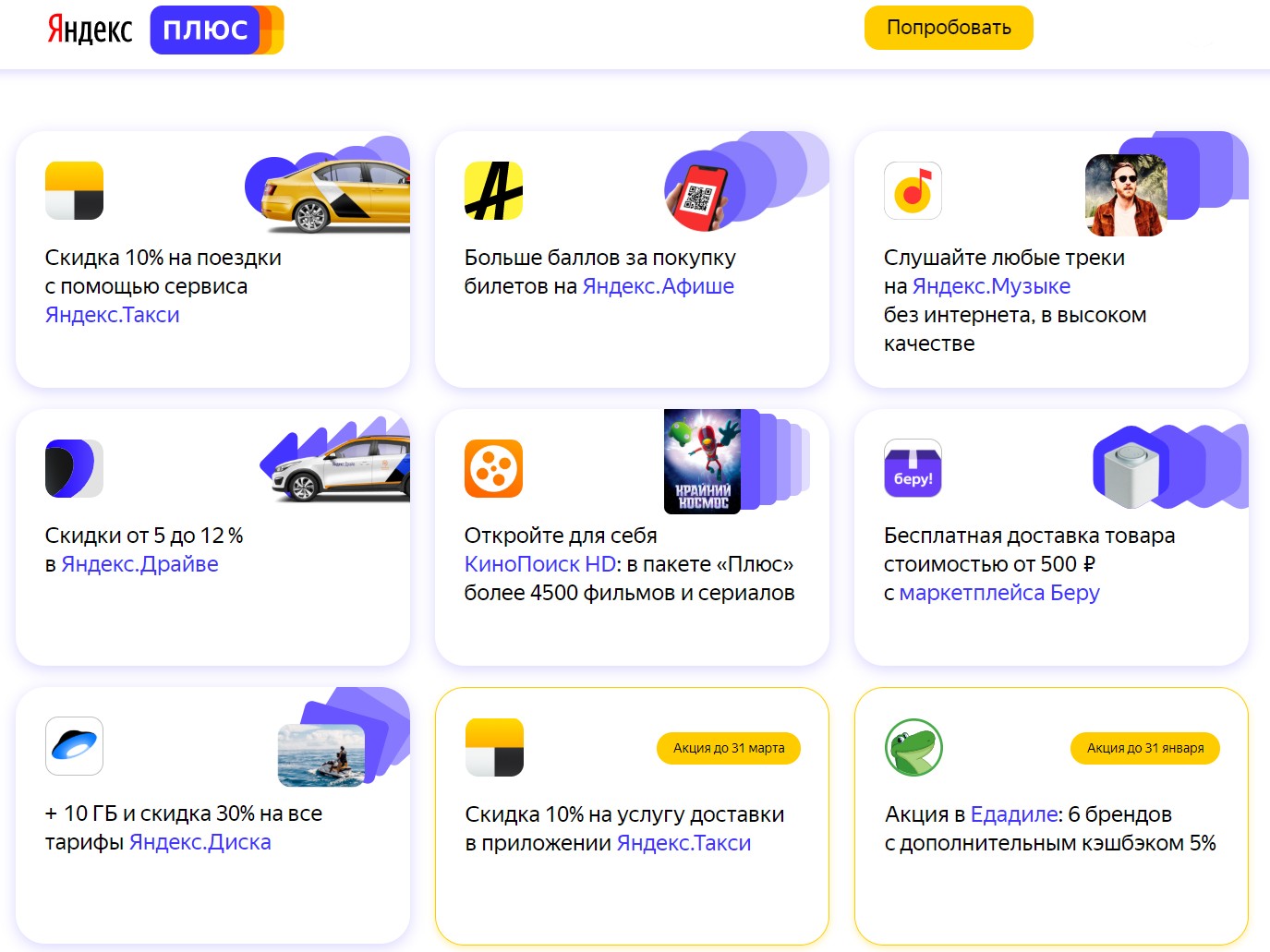Screen dimensions: 1270x952
Task: Open Яндекс.Такси link in delivery card
Action: click(x=684, y=843)
